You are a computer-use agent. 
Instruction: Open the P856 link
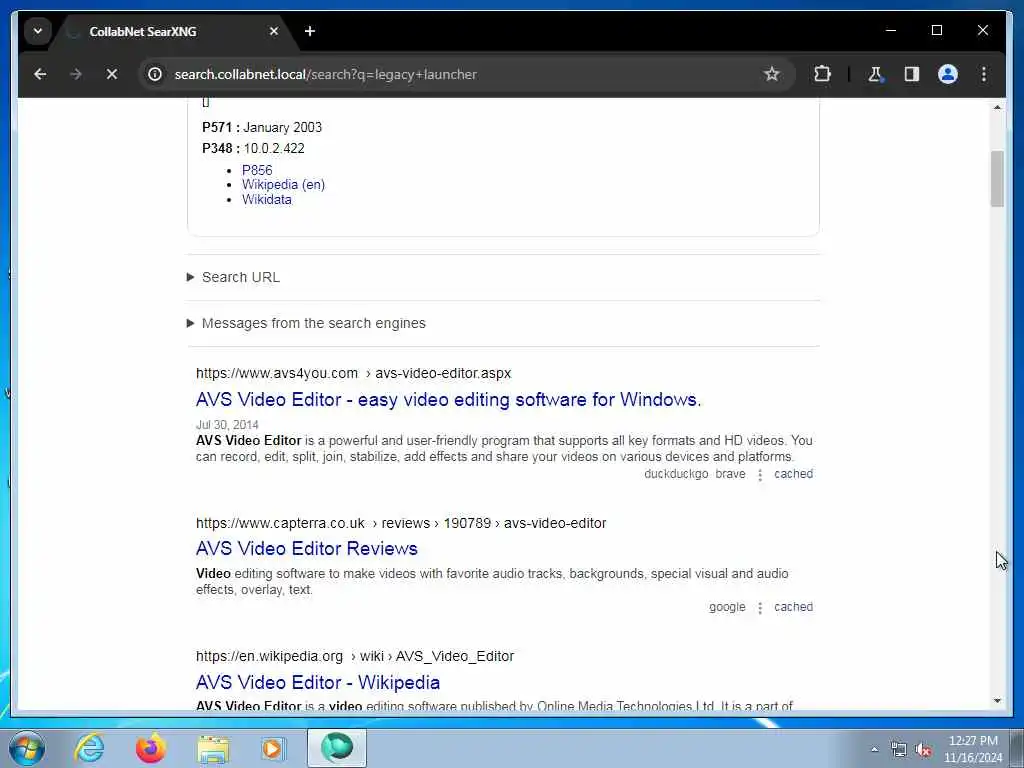click(257, 170)
